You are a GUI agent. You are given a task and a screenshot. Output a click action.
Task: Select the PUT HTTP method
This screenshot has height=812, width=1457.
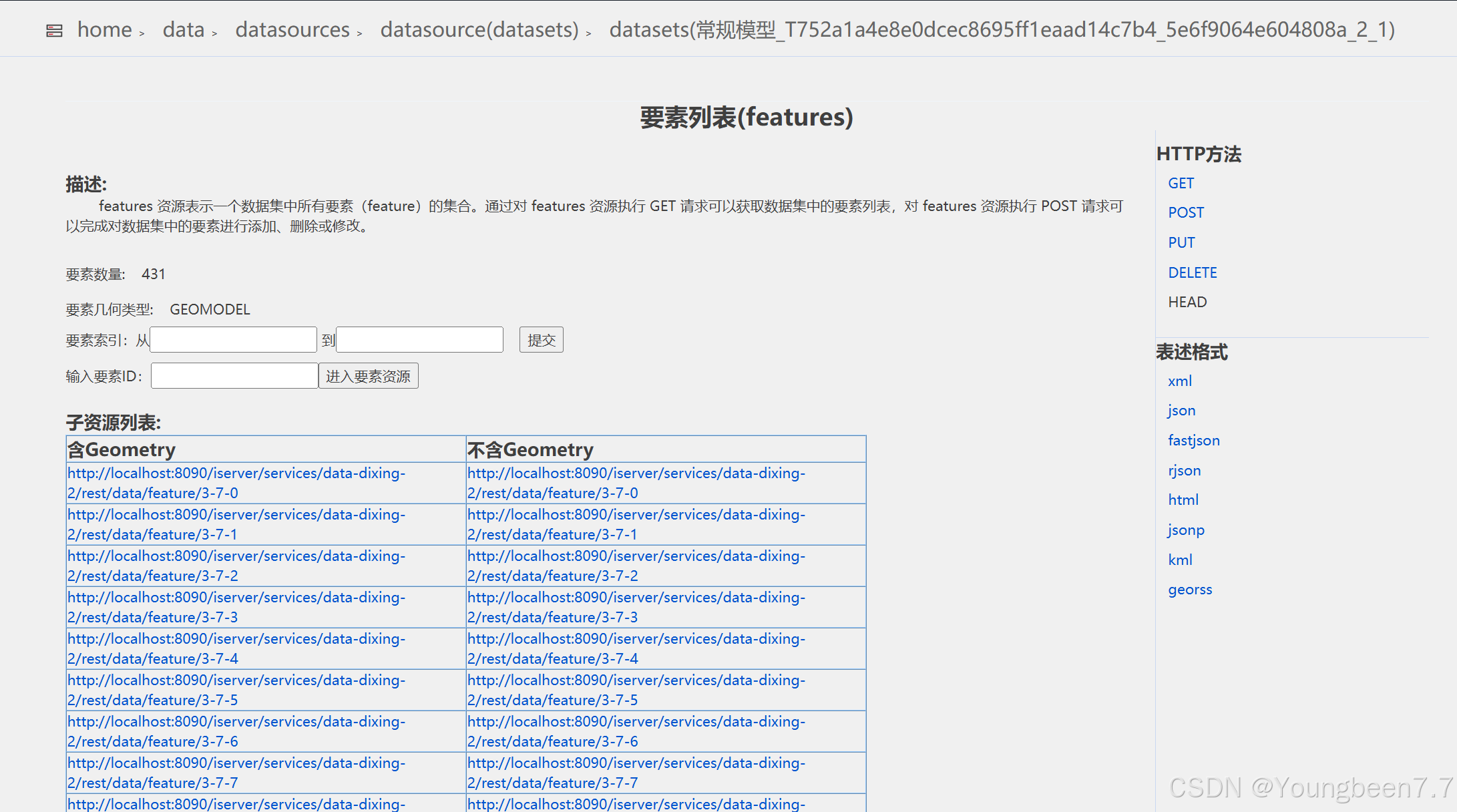point(1181,242)
